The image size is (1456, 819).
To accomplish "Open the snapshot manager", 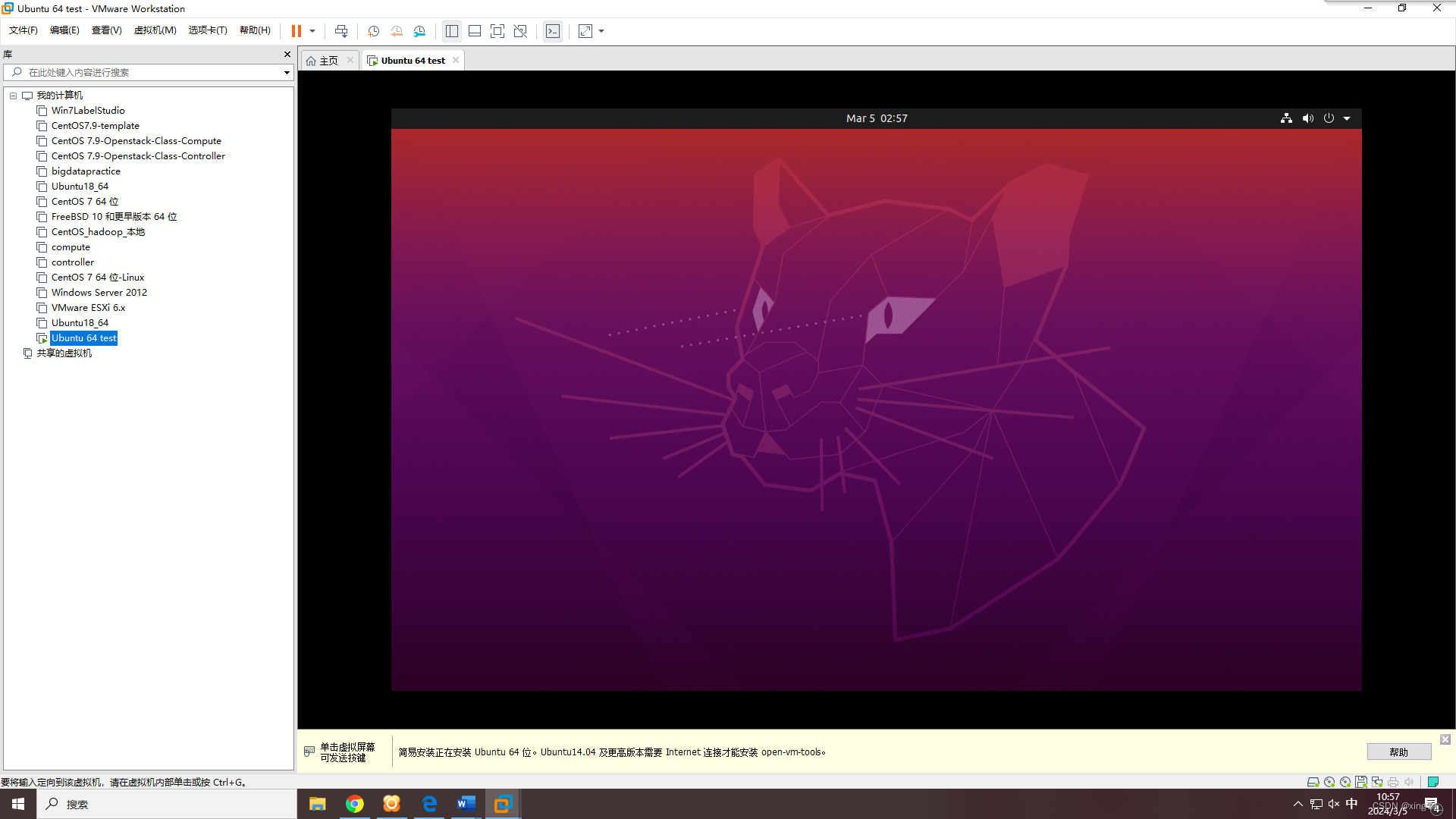I will (x=420, y=31).
